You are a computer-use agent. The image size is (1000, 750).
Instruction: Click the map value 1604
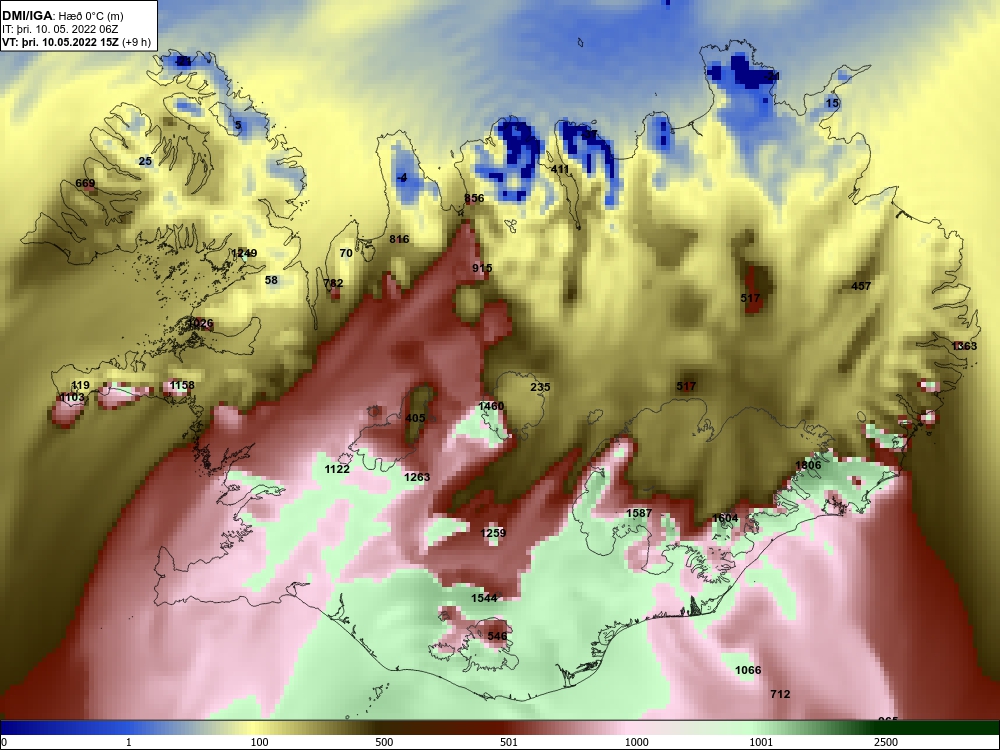725,518
